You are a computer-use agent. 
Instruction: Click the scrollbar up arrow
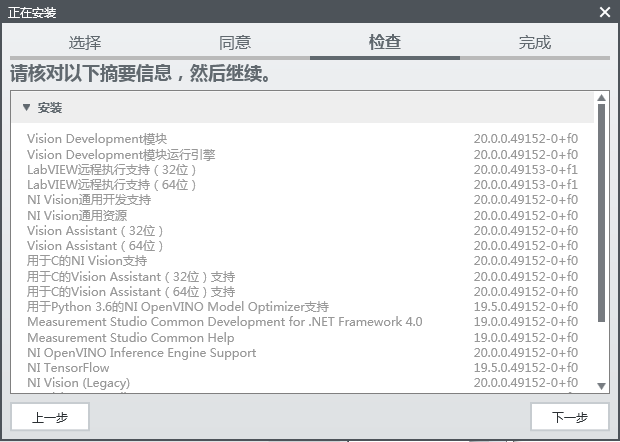pos(601,98)
